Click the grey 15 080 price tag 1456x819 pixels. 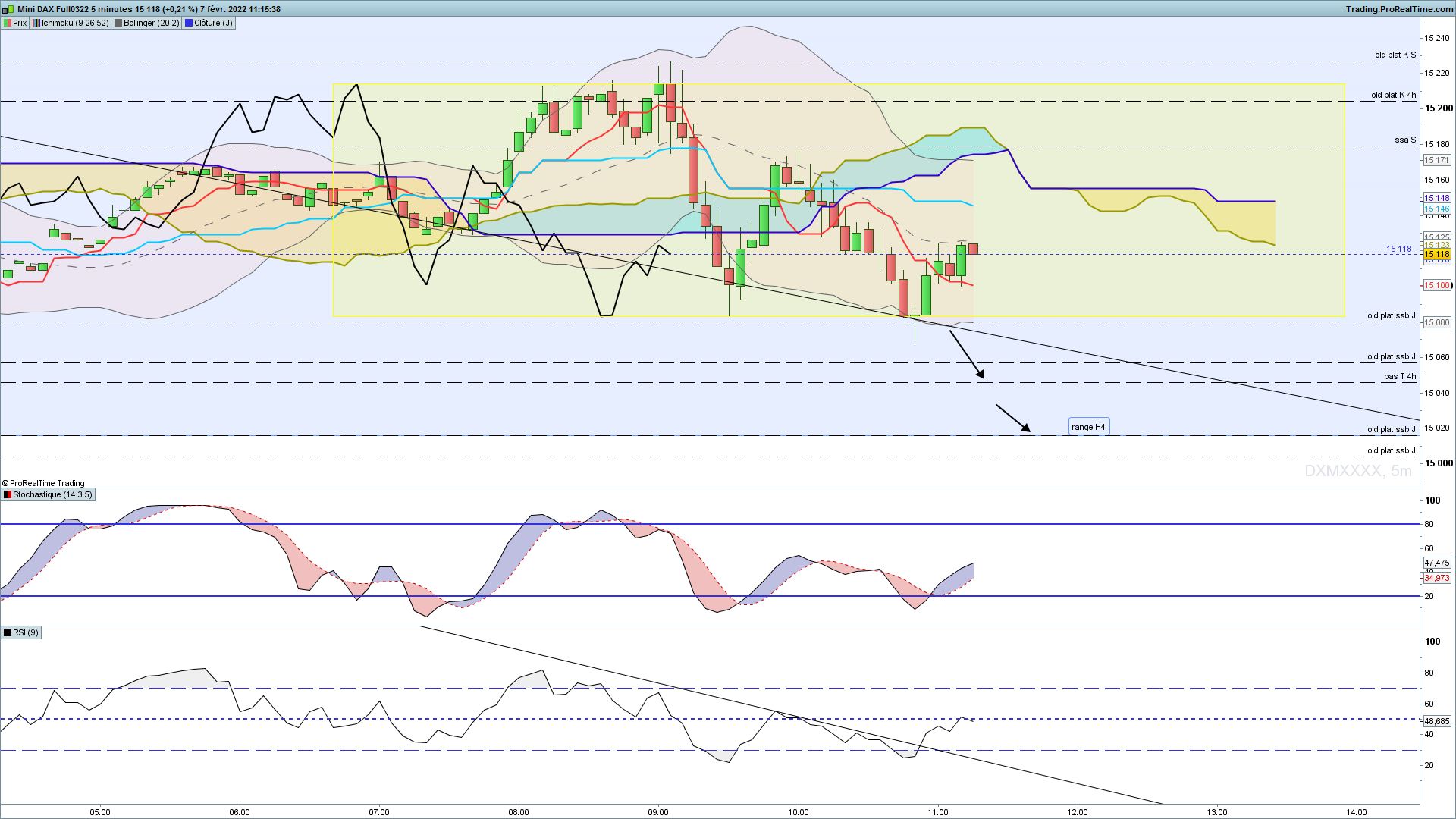1437,322
